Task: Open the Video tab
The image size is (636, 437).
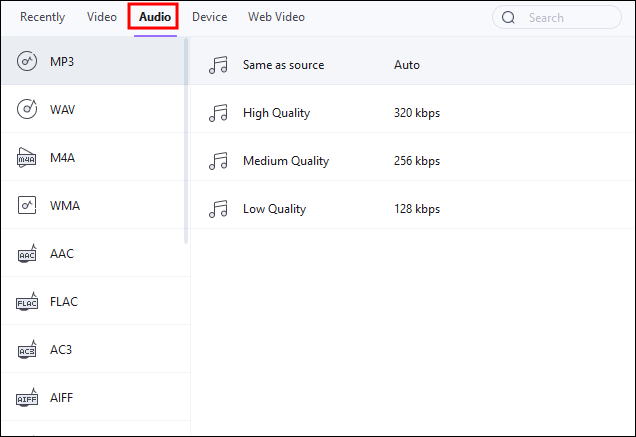Action: click(102, 17)
